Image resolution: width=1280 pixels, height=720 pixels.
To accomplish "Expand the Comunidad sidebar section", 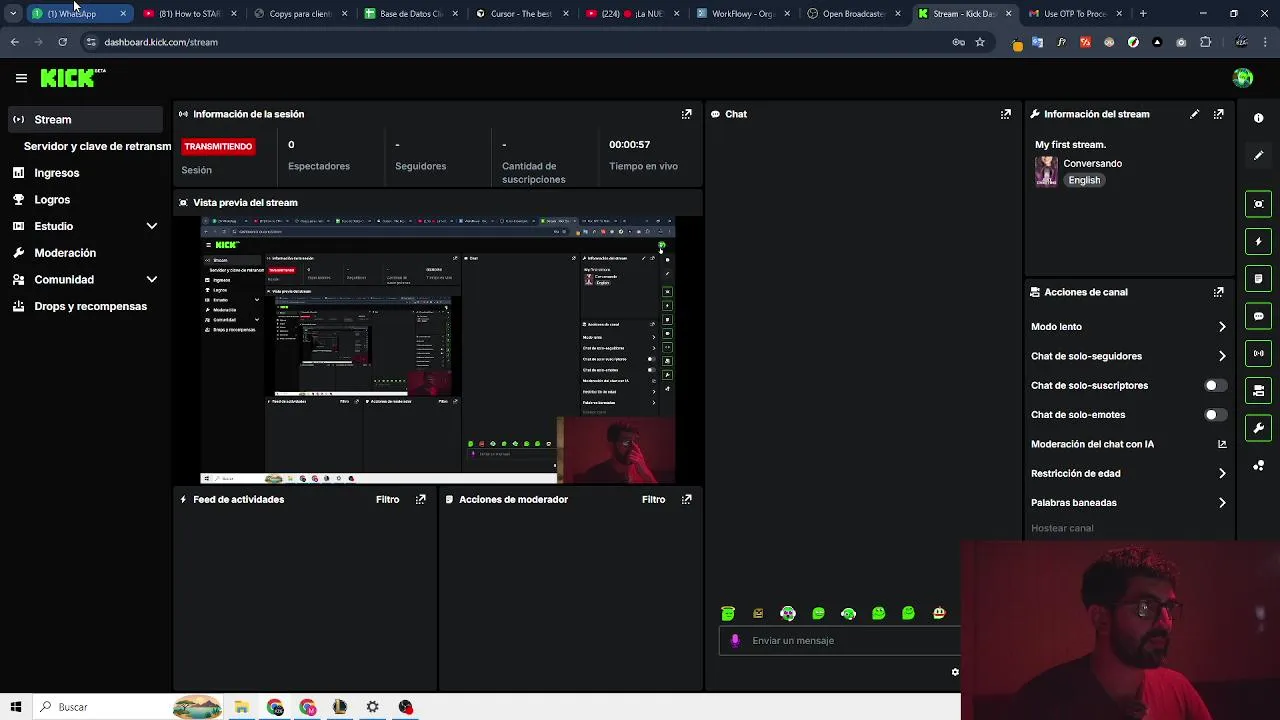I will click(152, 280).
